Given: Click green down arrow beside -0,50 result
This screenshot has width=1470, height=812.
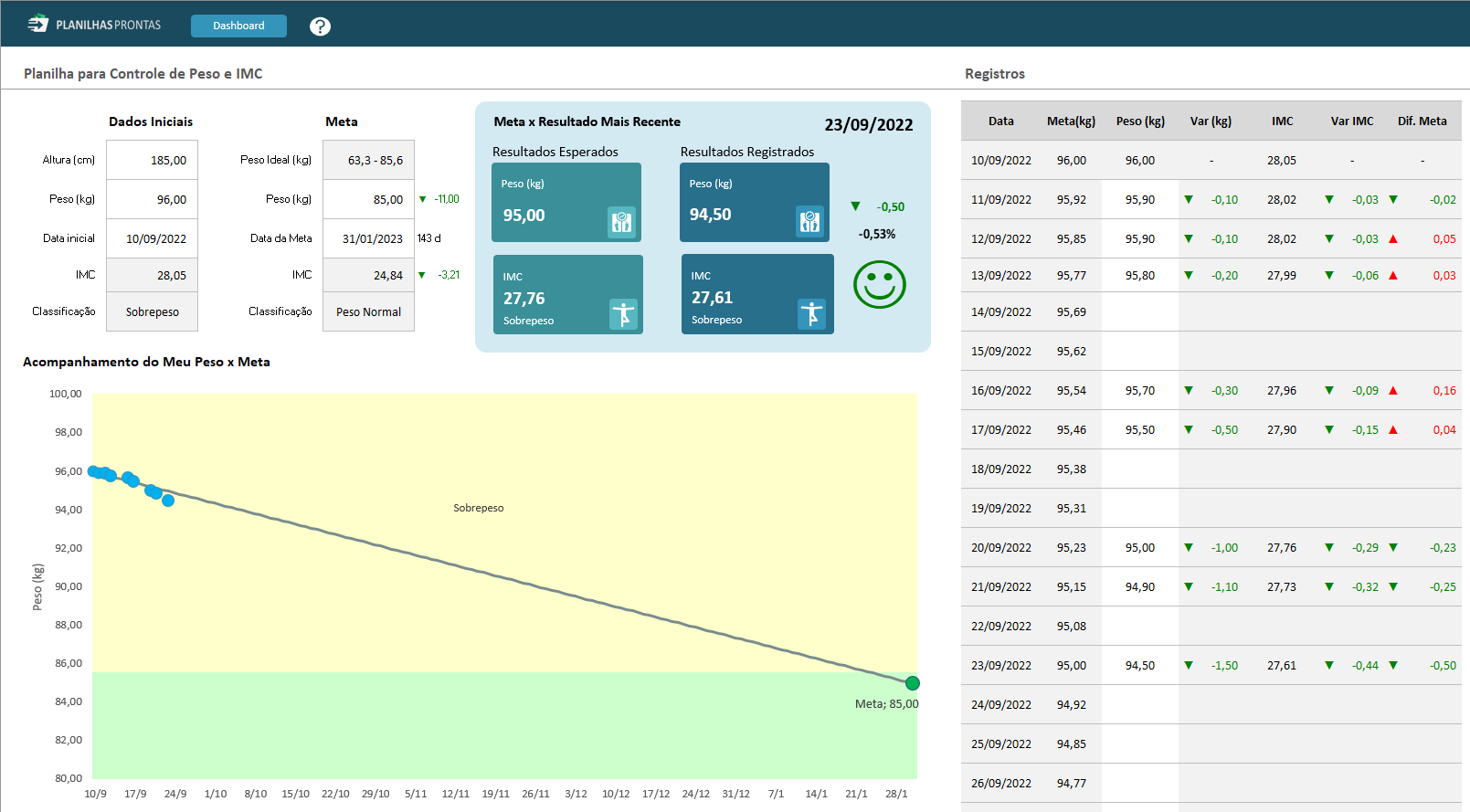Looking at the screenshot, I should (x=855, y=206).
